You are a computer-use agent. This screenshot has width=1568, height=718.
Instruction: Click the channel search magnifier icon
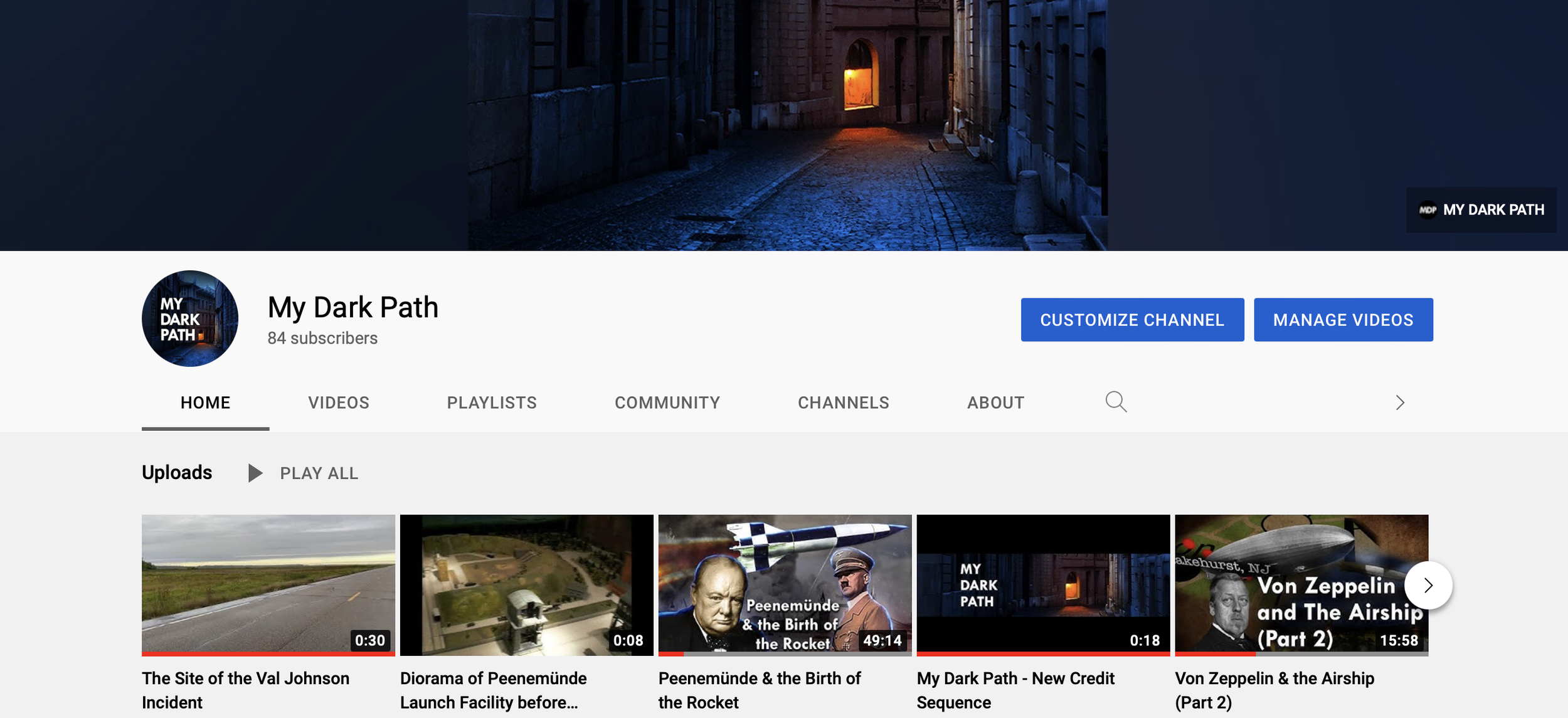1116,402
